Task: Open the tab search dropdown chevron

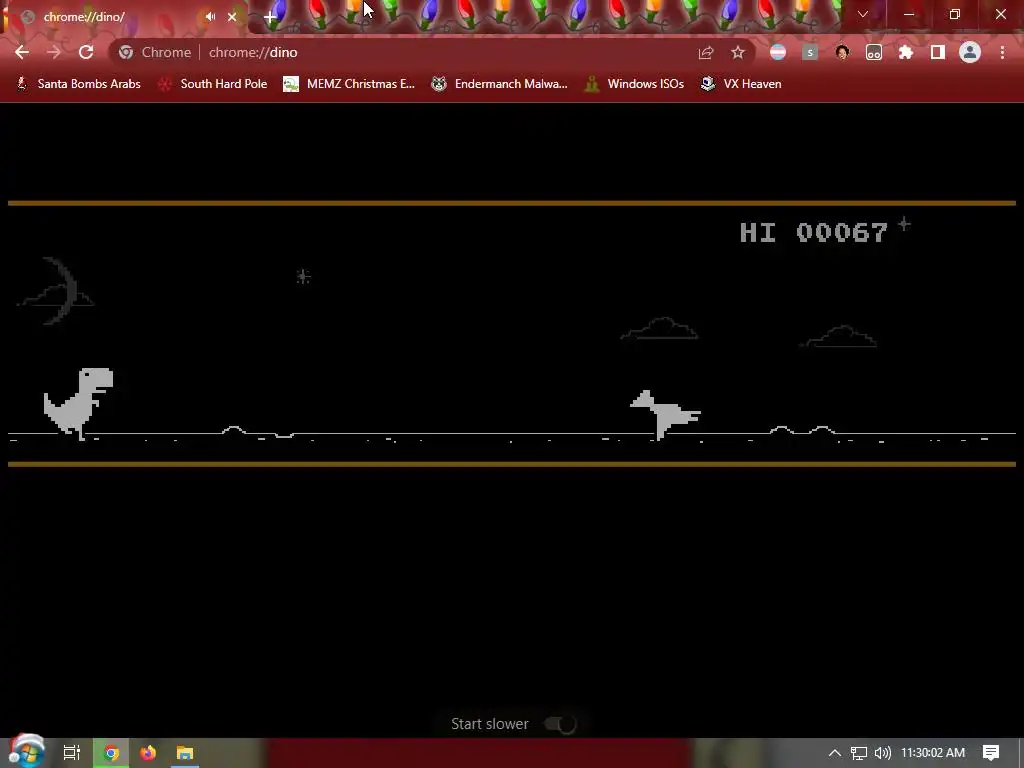Action: click(863, 14)
